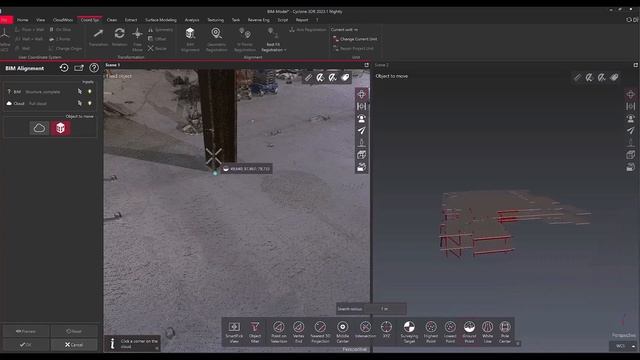640x360 pixels.
Task: Toggle the BIM input bulb
Action: pos(89,91)
